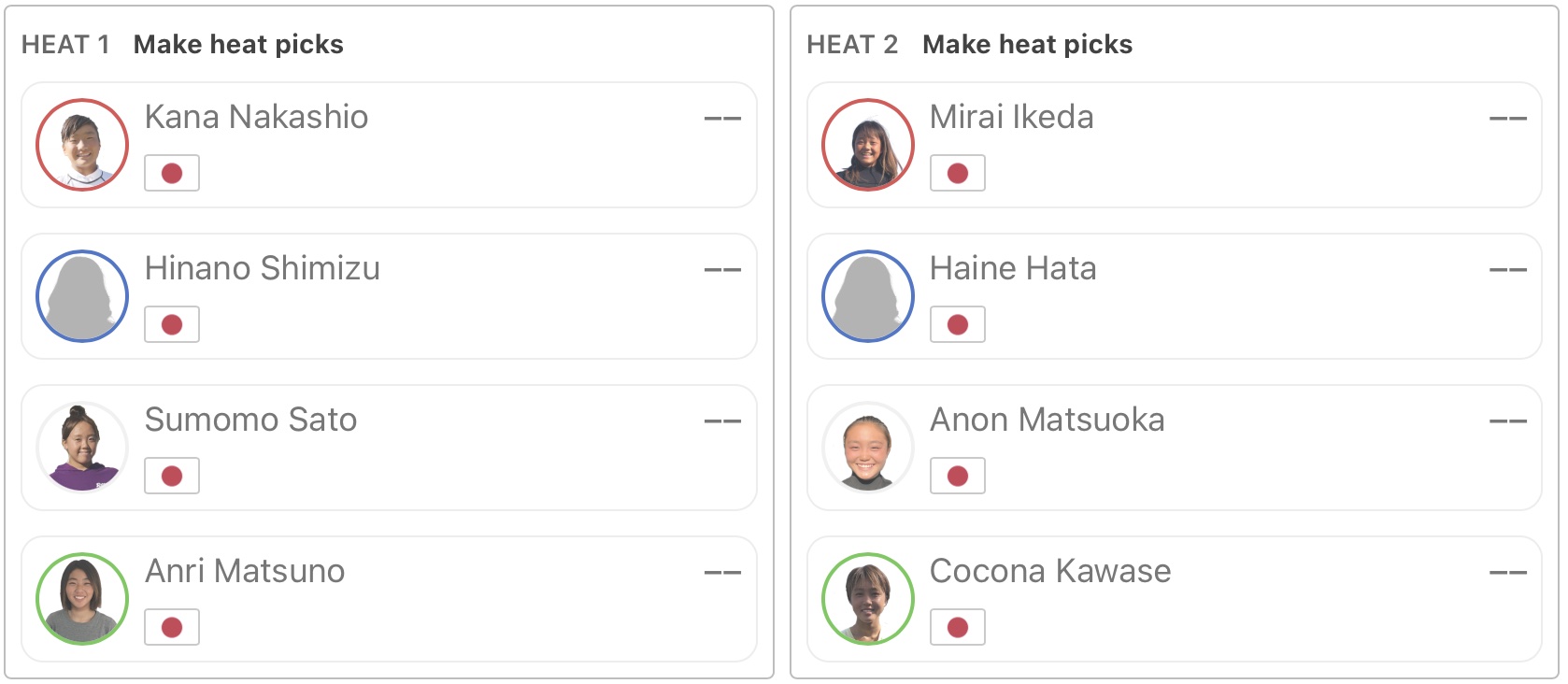Screen dimensions: 1568x684
Task: Click Japan flag under Cocona Kawase
Action: (957, 627)
